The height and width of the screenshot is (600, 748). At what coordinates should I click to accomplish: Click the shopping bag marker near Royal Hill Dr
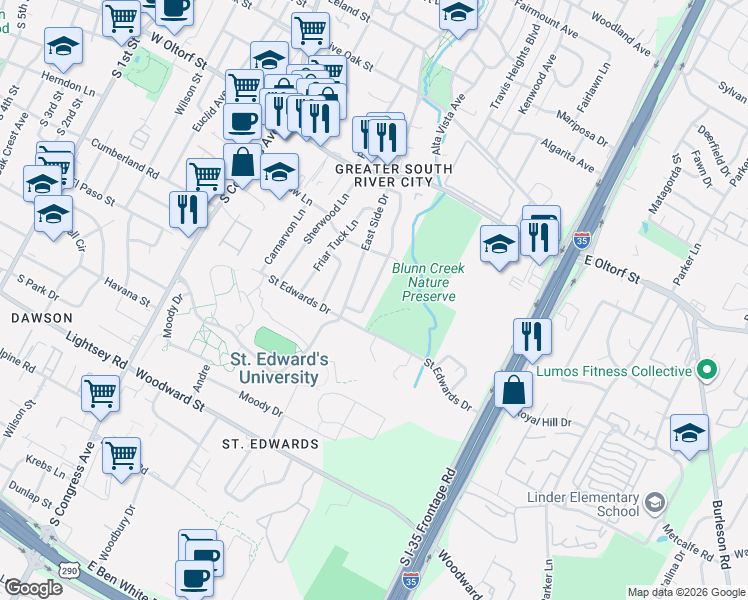pos(513,391)
